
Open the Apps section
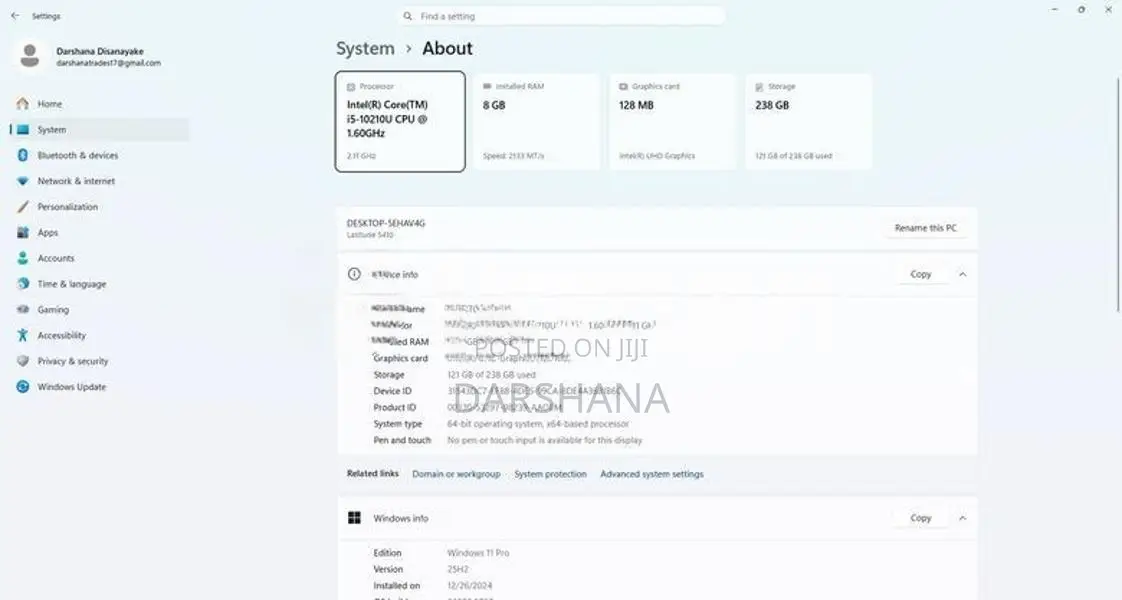[x=100, y=232]
